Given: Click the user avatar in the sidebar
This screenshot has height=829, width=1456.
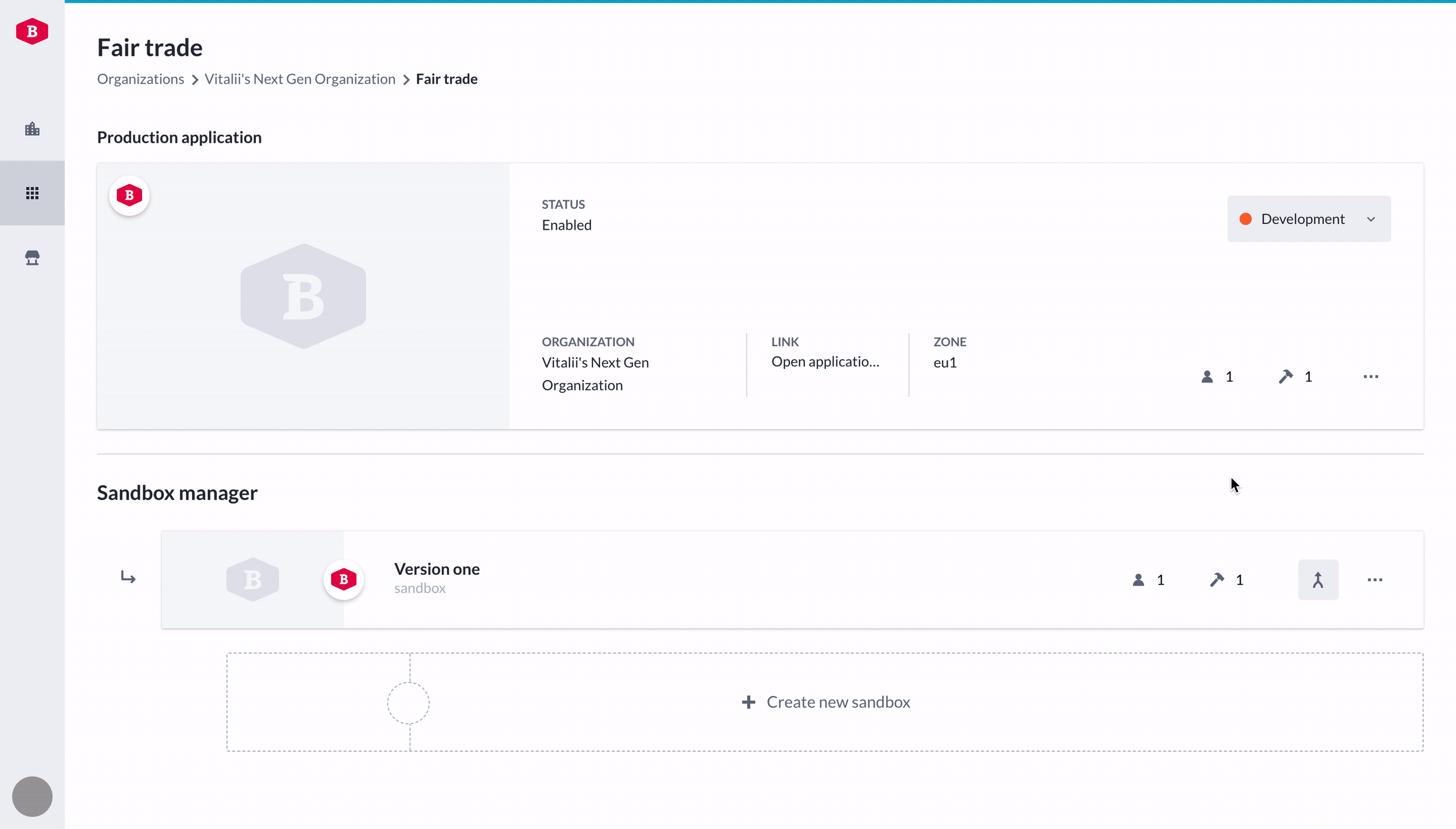Looking at the screenshot, I should coord(32,796).
